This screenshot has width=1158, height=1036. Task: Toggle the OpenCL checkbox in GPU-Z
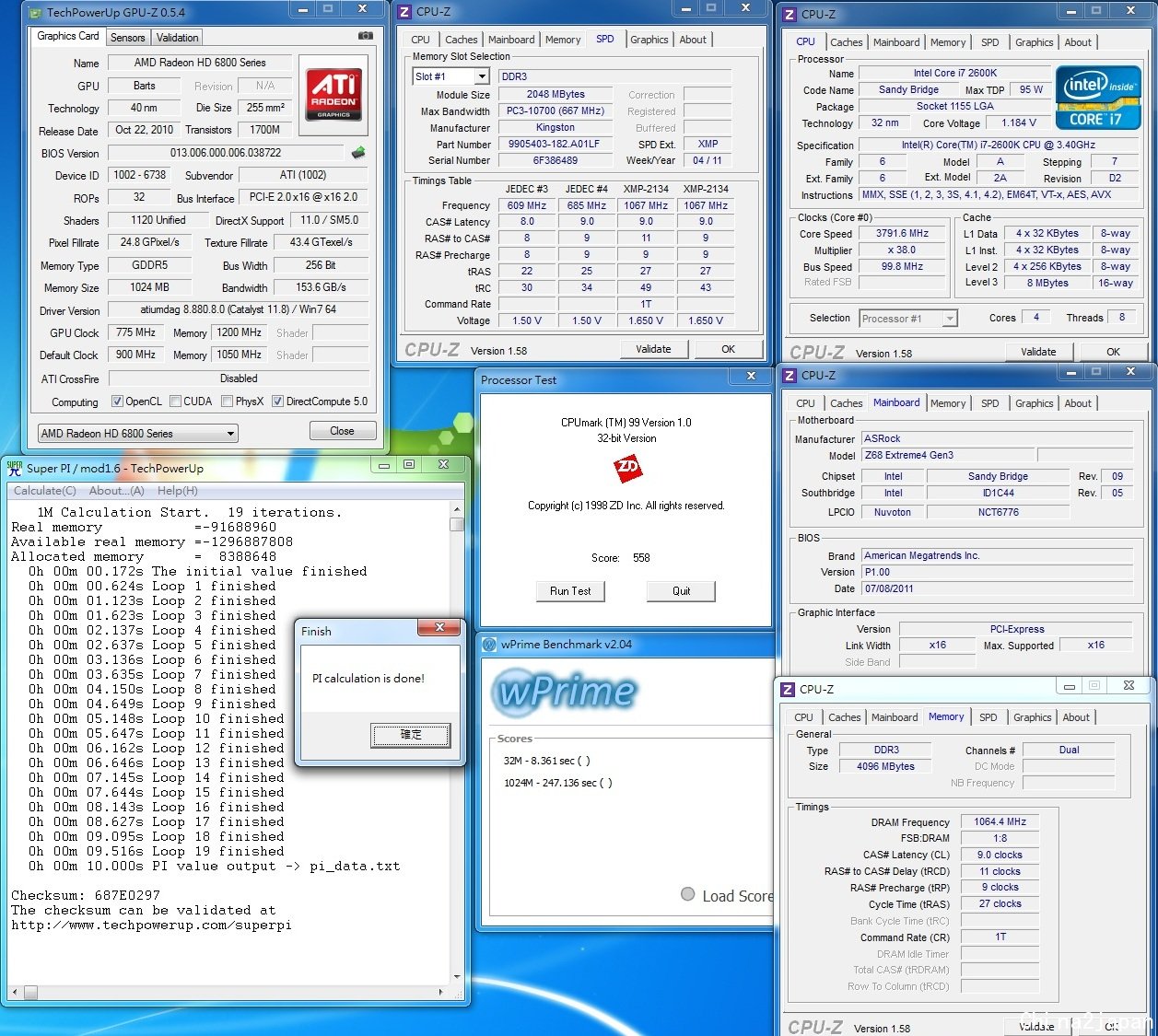click(117, 402)
